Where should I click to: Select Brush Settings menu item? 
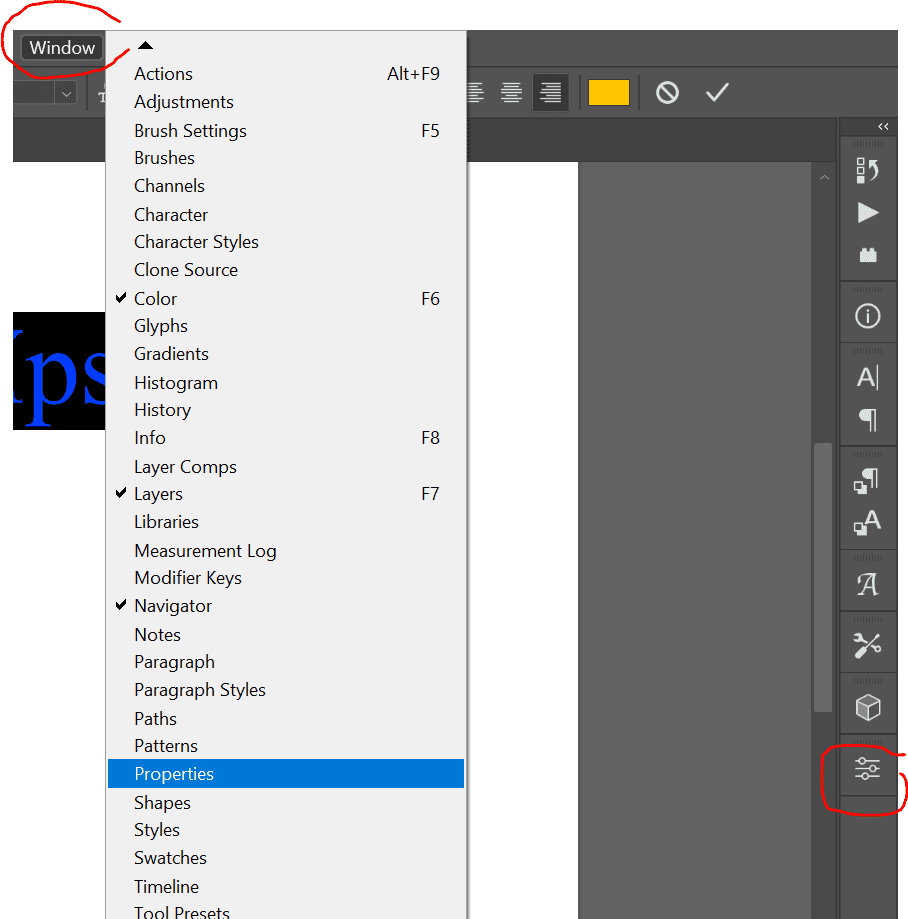click(x=286, y=130)
